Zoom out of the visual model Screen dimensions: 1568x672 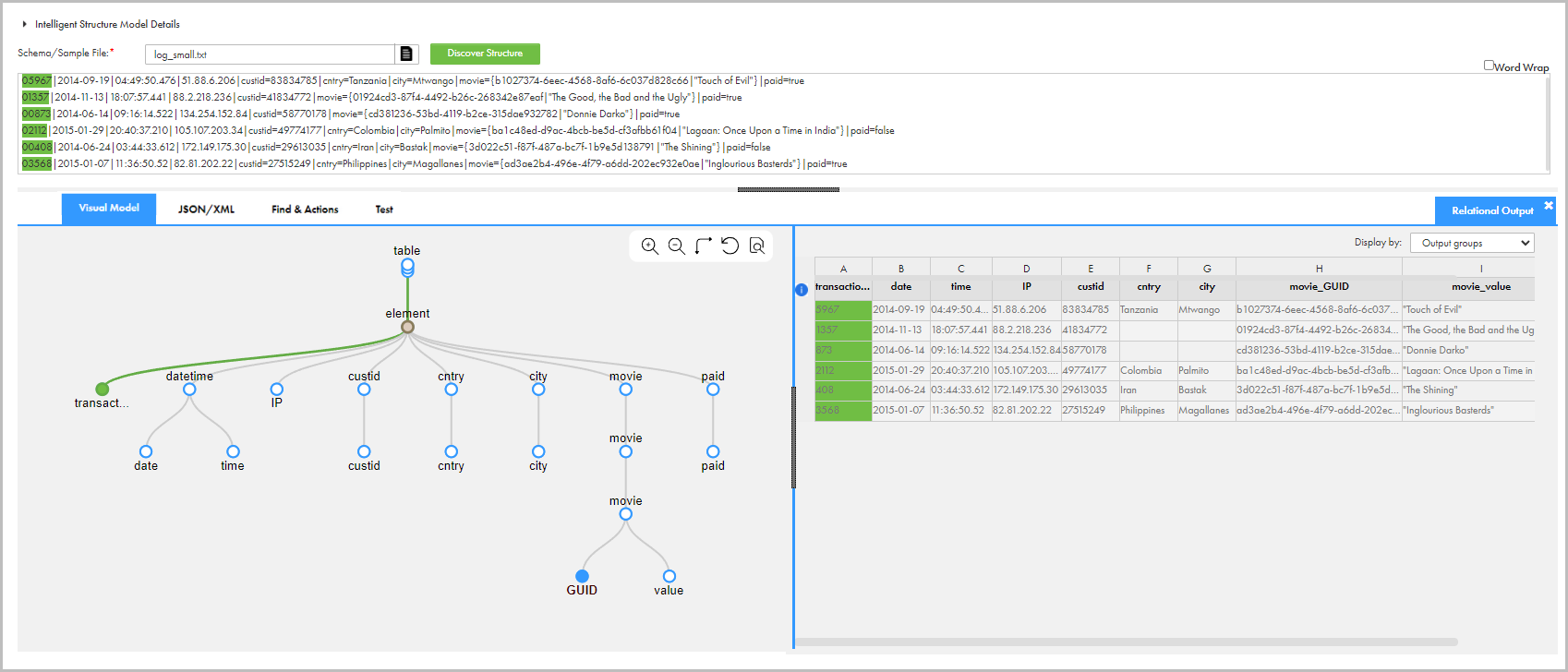pyautogui.click(x=677, y=246)
